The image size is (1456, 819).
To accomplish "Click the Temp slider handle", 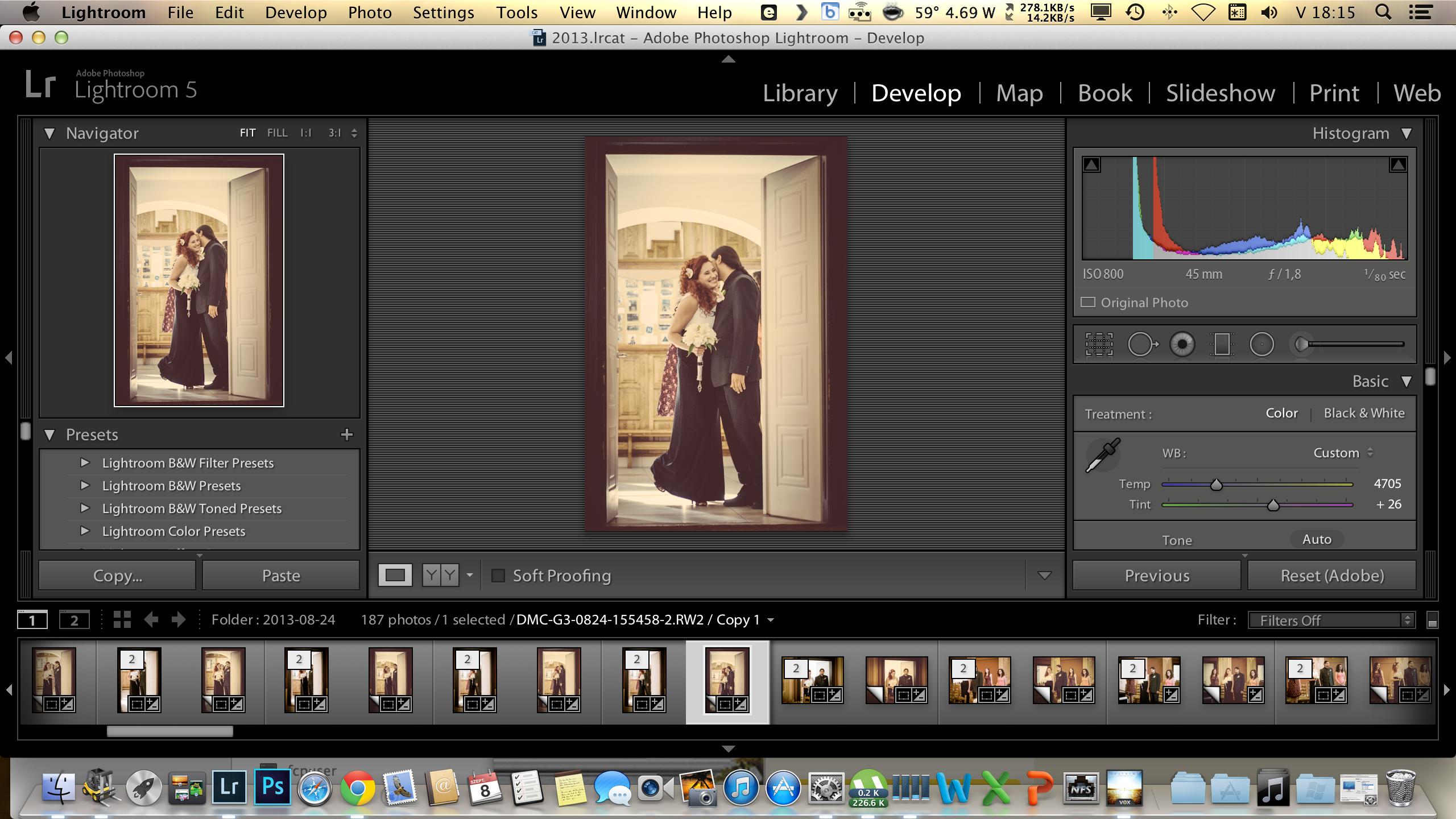I will [1216, 485].
